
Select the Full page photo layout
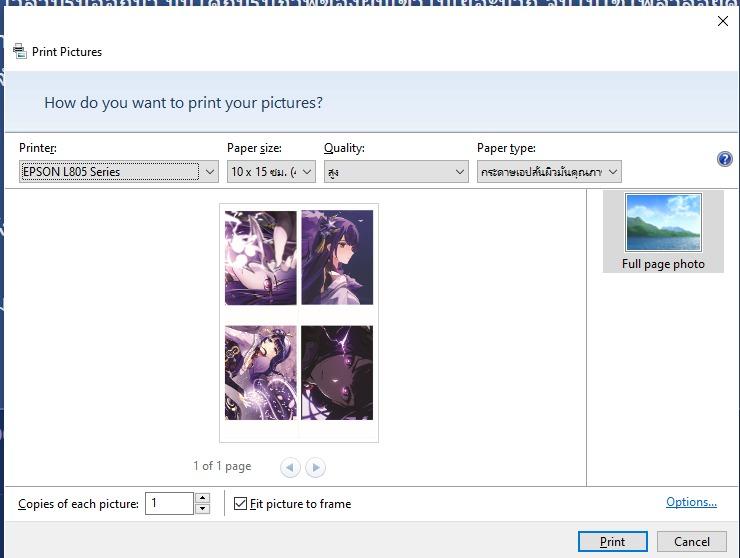click(663, 231)
